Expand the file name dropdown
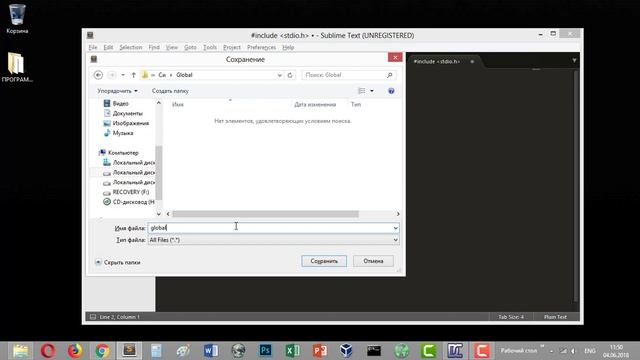Viewport: 640px width, 360px height. click(x=396, y=228)
